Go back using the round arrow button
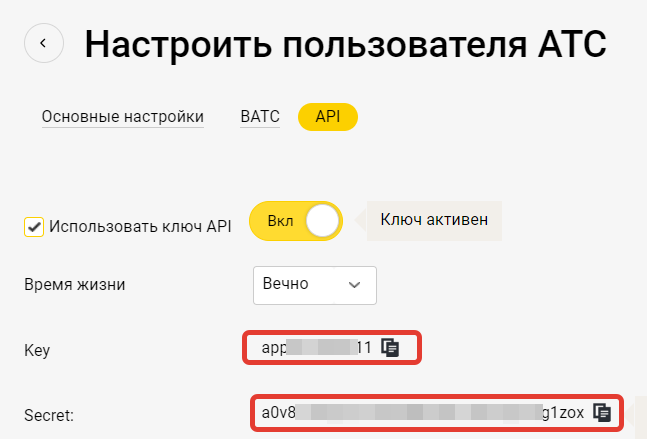The width and height of the screenshot is (647, 439). (44, 43)
